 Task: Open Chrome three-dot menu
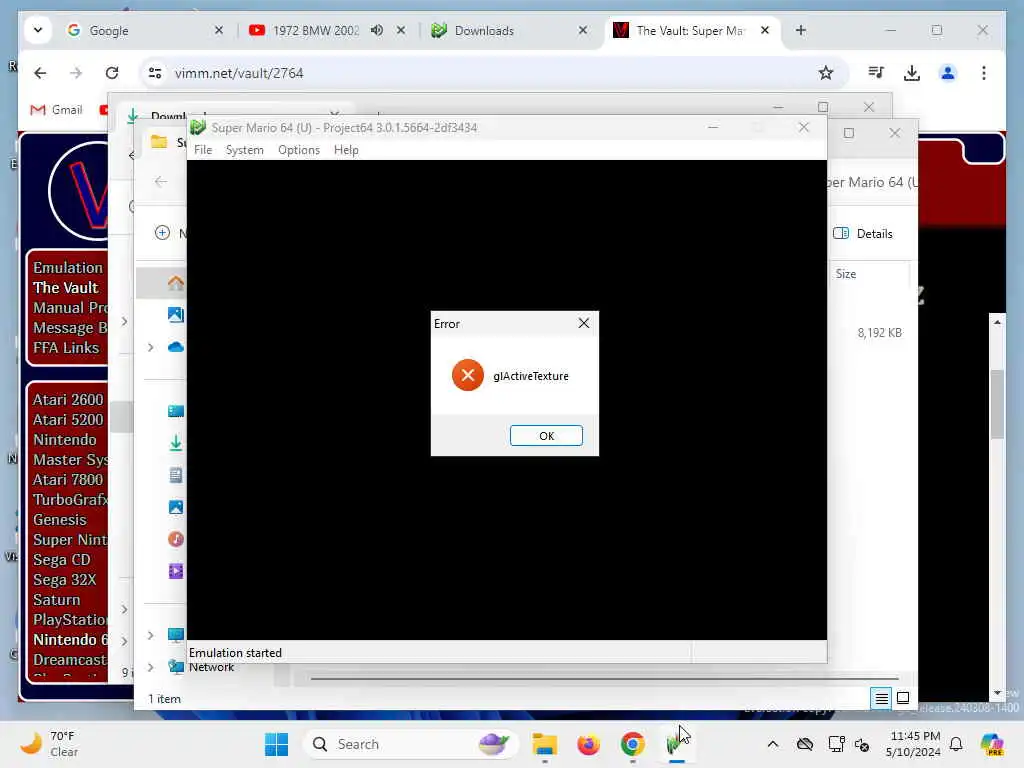(x=984, y=73)
